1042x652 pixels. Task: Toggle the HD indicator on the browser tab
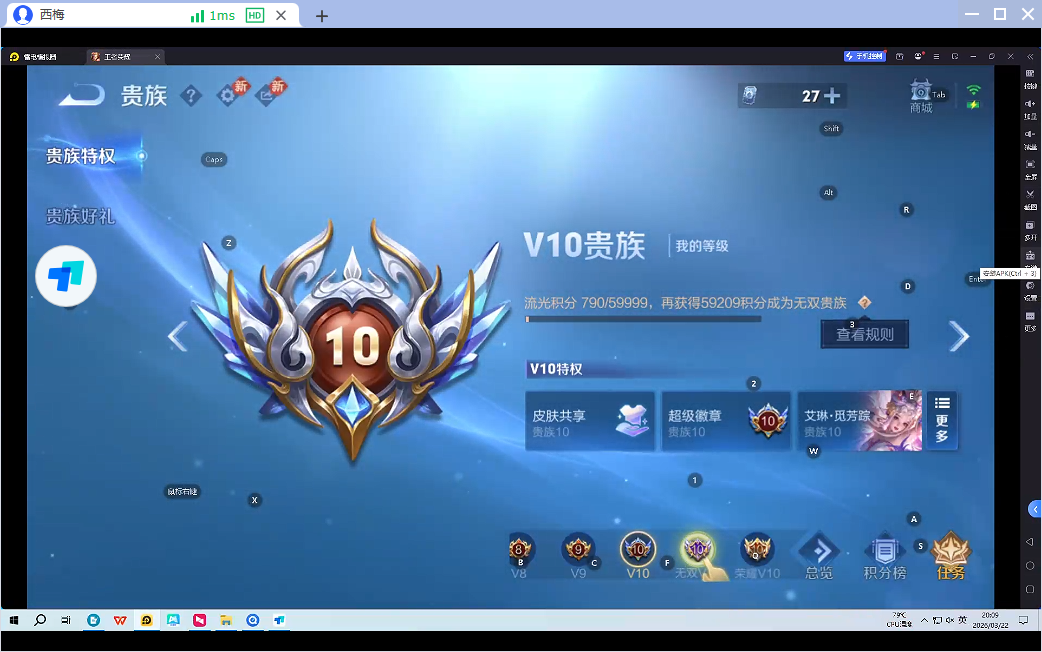click(x=254, y=15)
